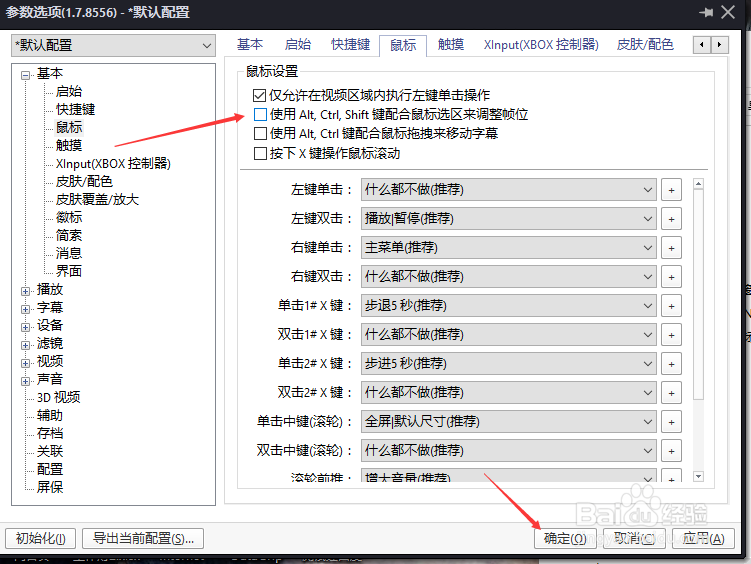Switch to the 基本 tab

[250, 45]
